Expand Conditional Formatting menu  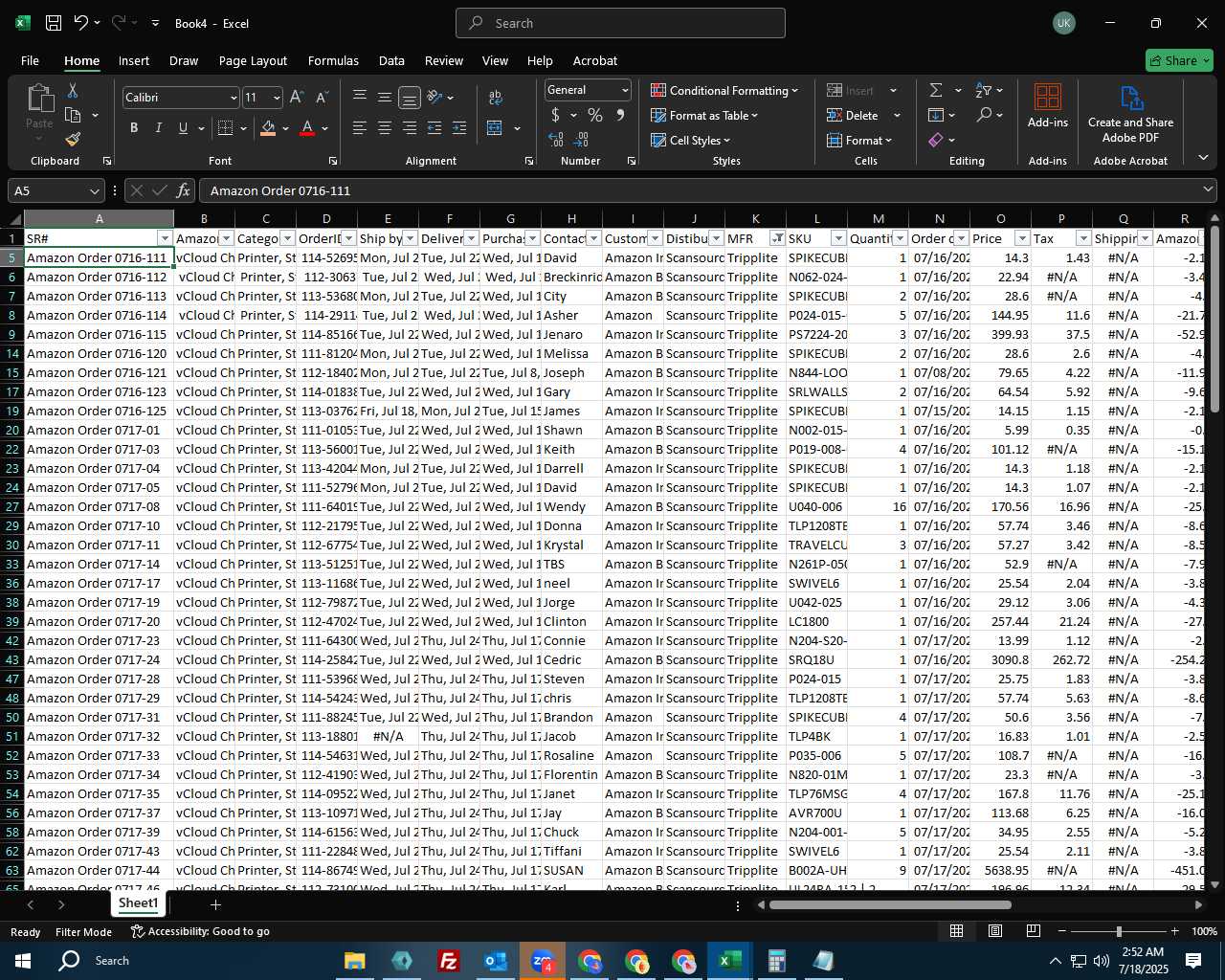(724, 90)
